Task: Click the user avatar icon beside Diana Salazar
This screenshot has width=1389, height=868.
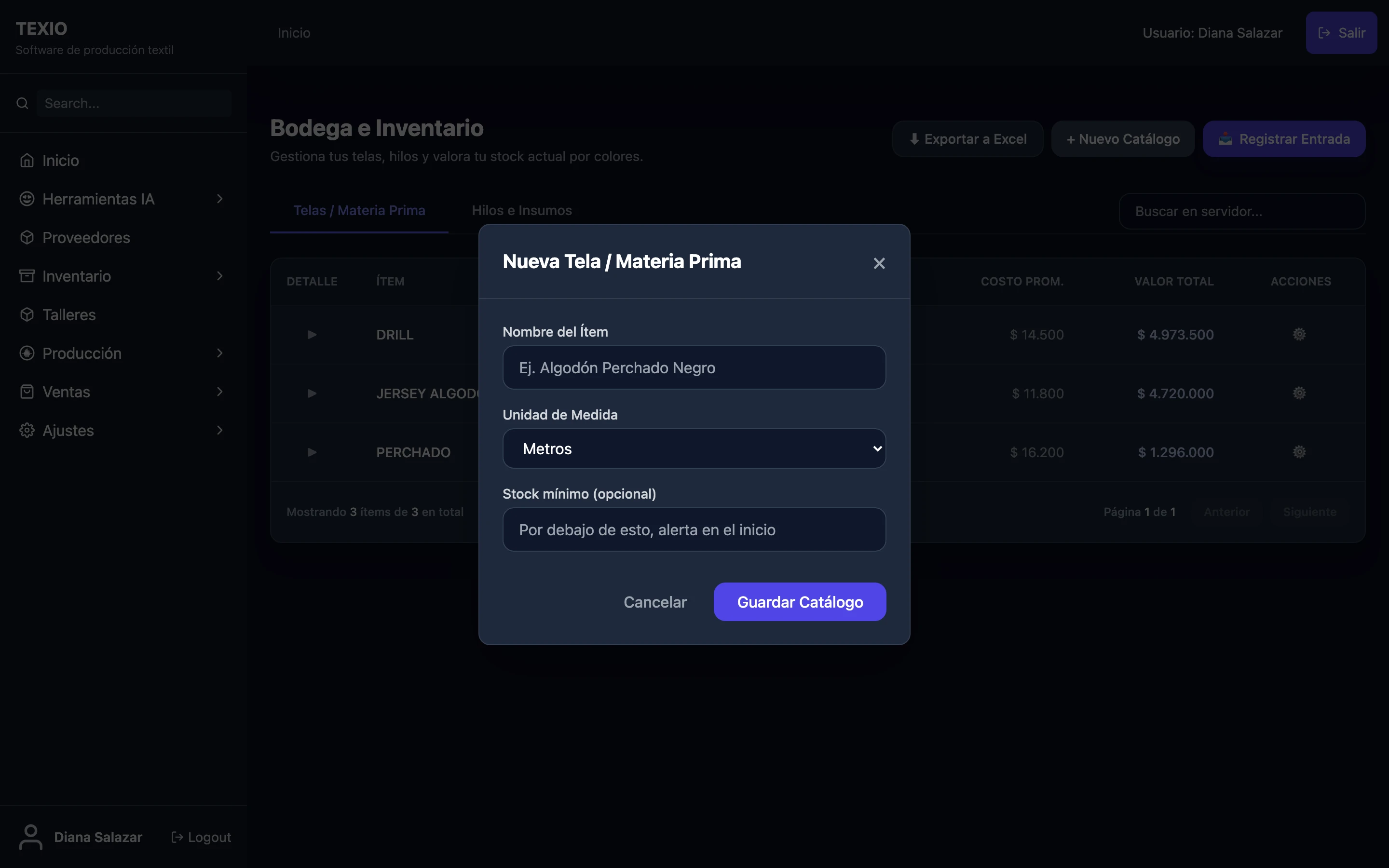Action: coord(30,837)
